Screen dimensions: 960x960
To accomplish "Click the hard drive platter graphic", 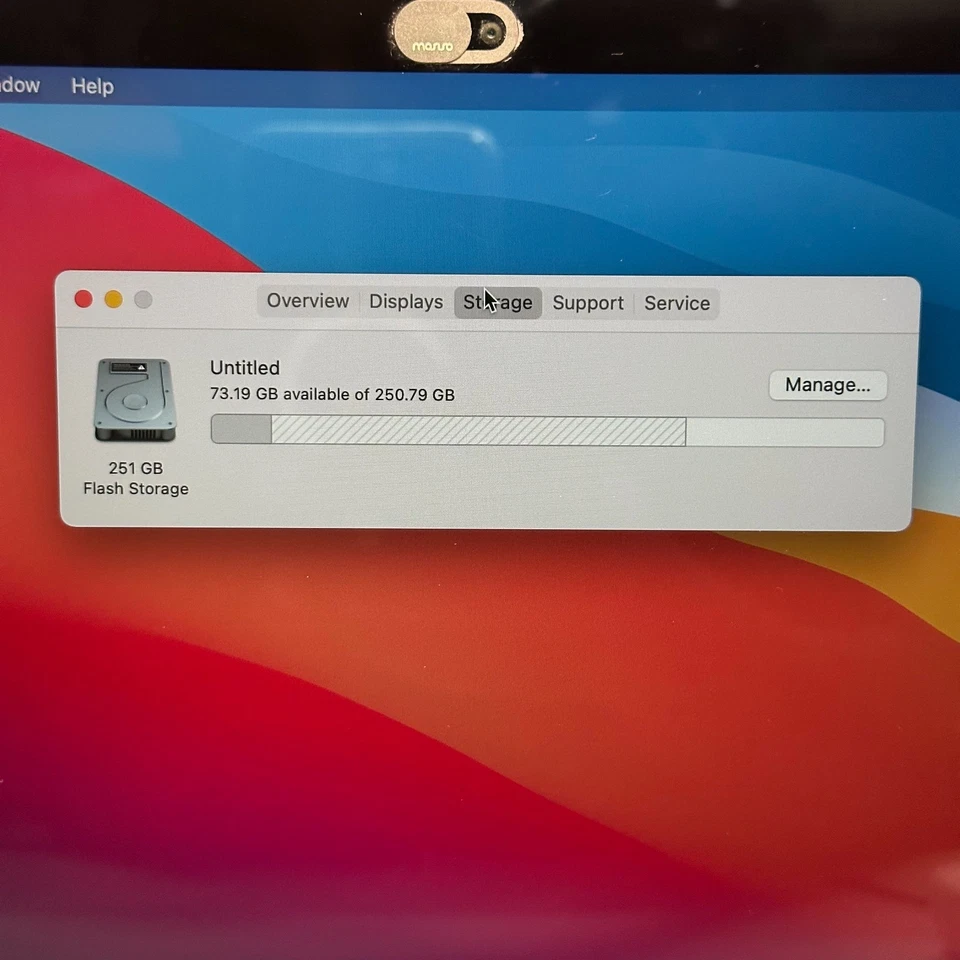I will (x=130, y=403).
